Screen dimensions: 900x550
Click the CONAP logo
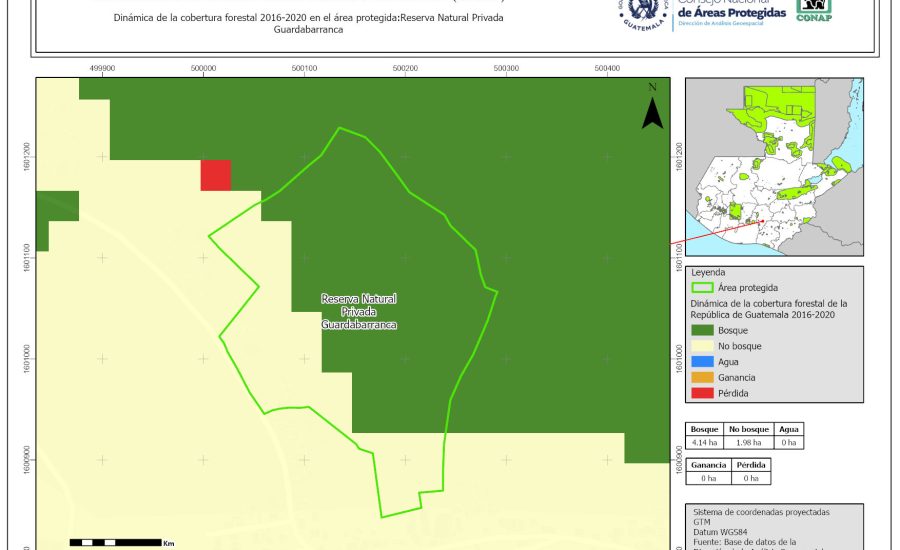coord(814,9)
